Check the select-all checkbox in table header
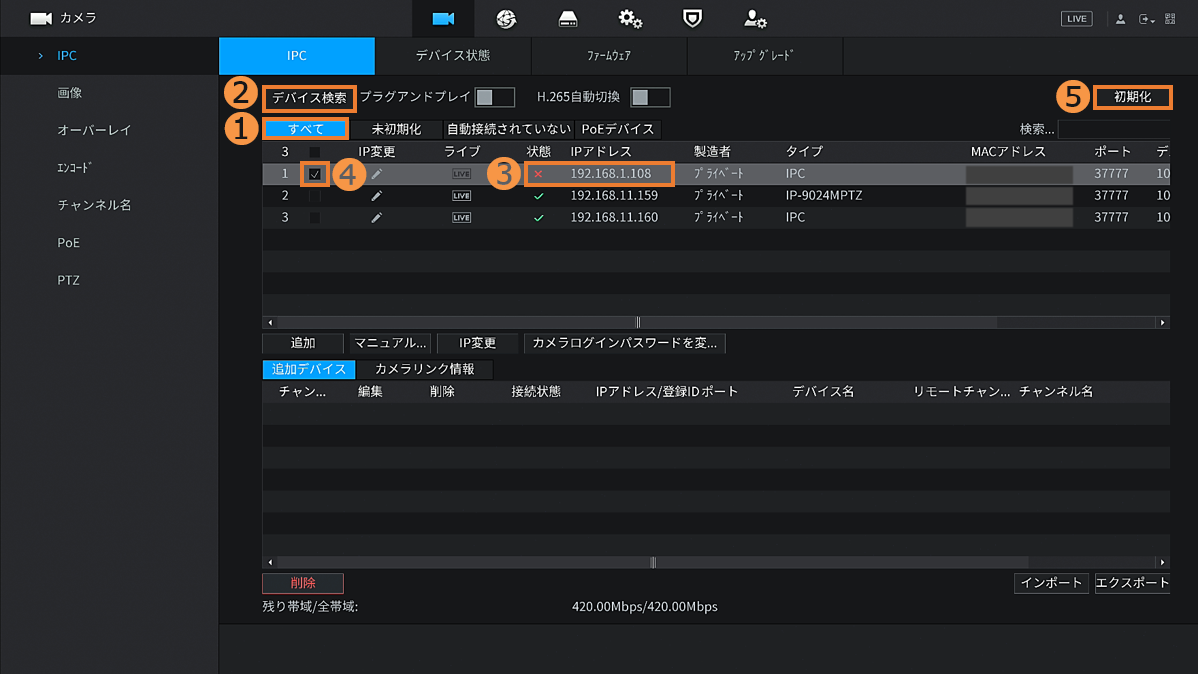1198x674 pixels. [315, 152]
